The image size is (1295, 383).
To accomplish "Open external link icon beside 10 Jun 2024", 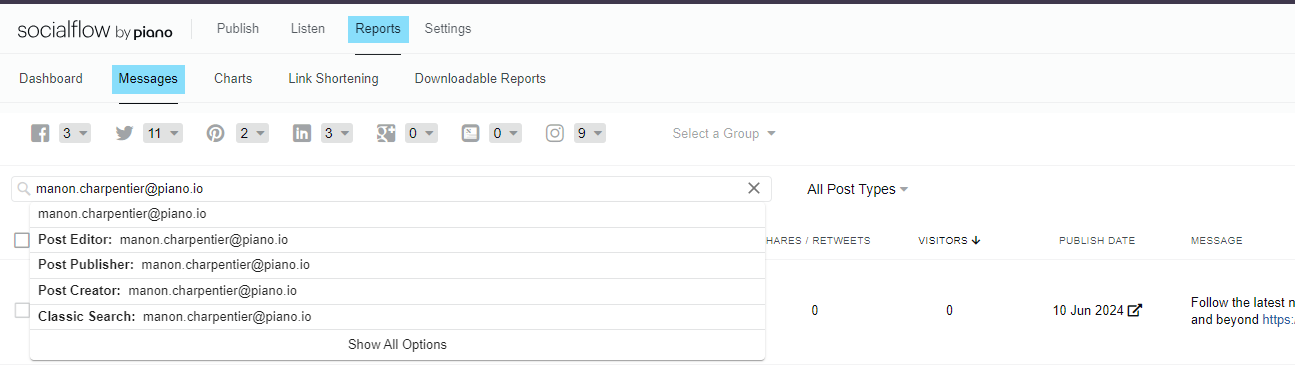I will (x=1135, y=310).
